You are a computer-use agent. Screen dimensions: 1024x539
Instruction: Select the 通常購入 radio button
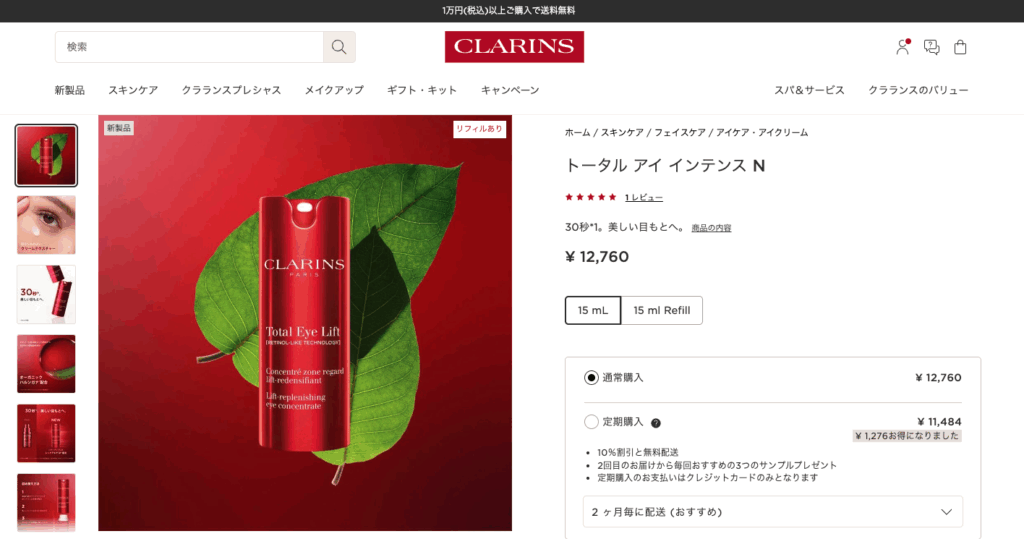[x=591, y=378]
